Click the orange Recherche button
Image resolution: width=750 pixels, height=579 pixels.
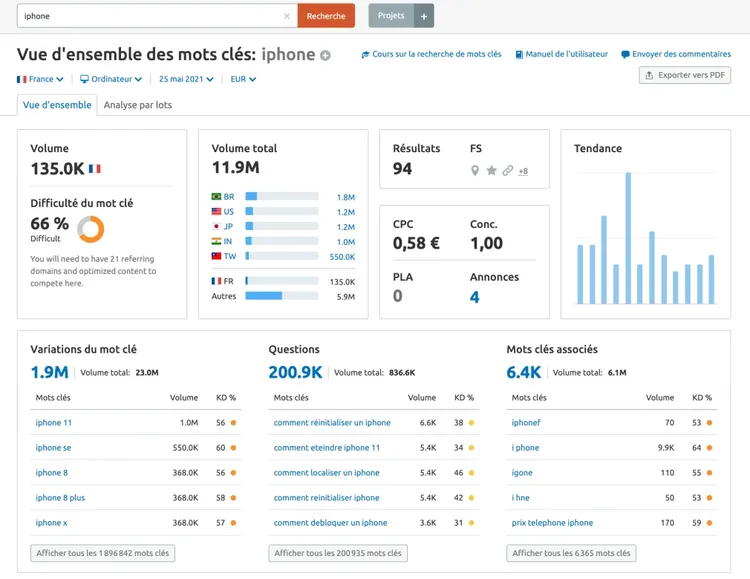(326, 16)
